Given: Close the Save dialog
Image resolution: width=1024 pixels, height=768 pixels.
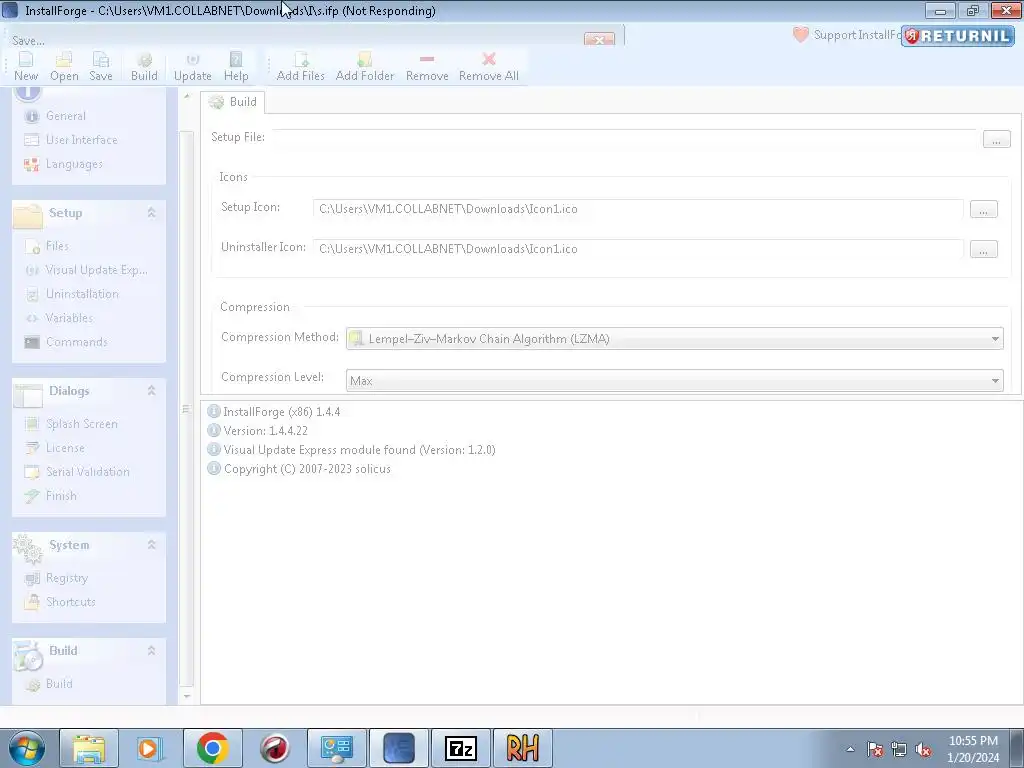Looking at the screenshot, I should click(600, 39).
